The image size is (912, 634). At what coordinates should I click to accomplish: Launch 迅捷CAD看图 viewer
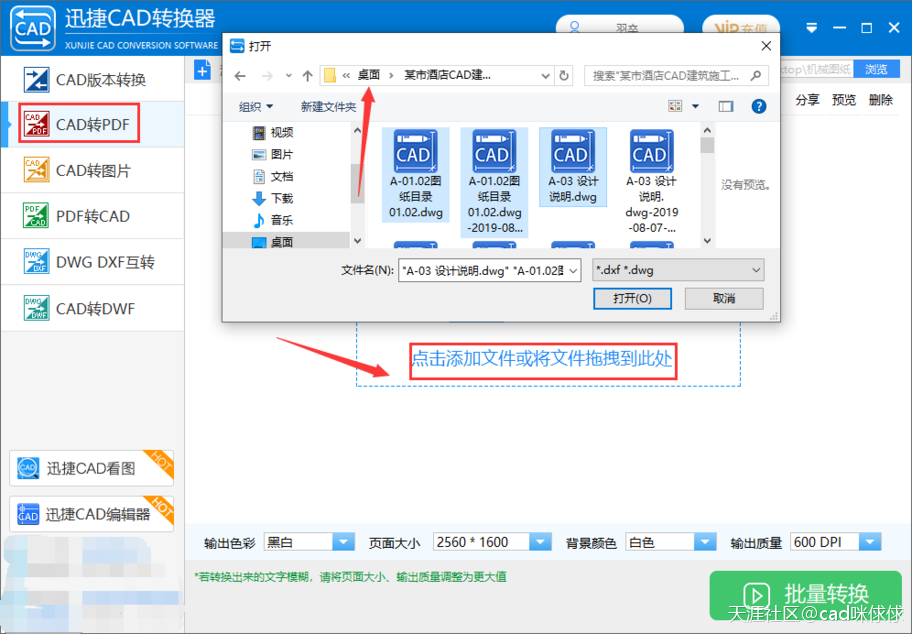(x=91, y=468)
